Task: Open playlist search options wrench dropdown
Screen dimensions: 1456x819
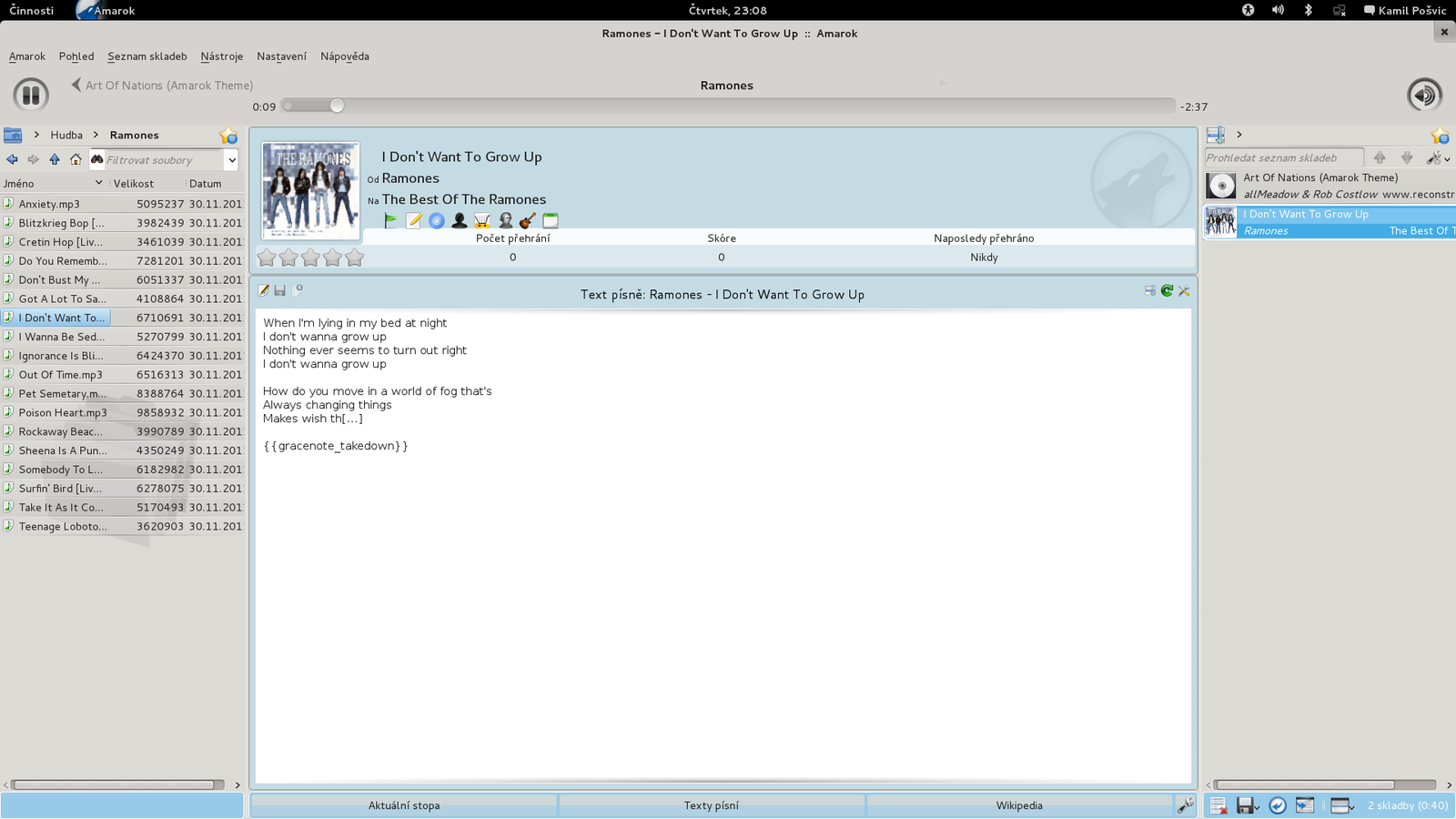Action: pyautogui.click(x=1438, y=157)
